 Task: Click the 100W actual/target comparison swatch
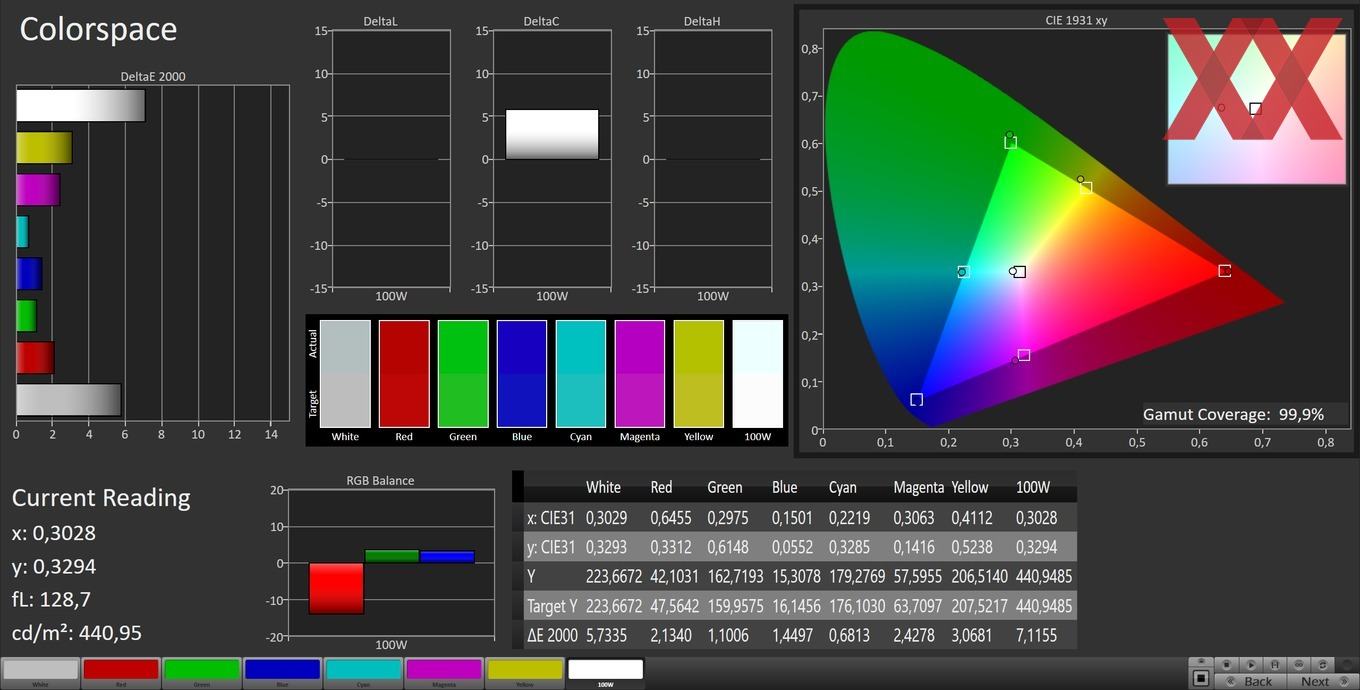758,374
